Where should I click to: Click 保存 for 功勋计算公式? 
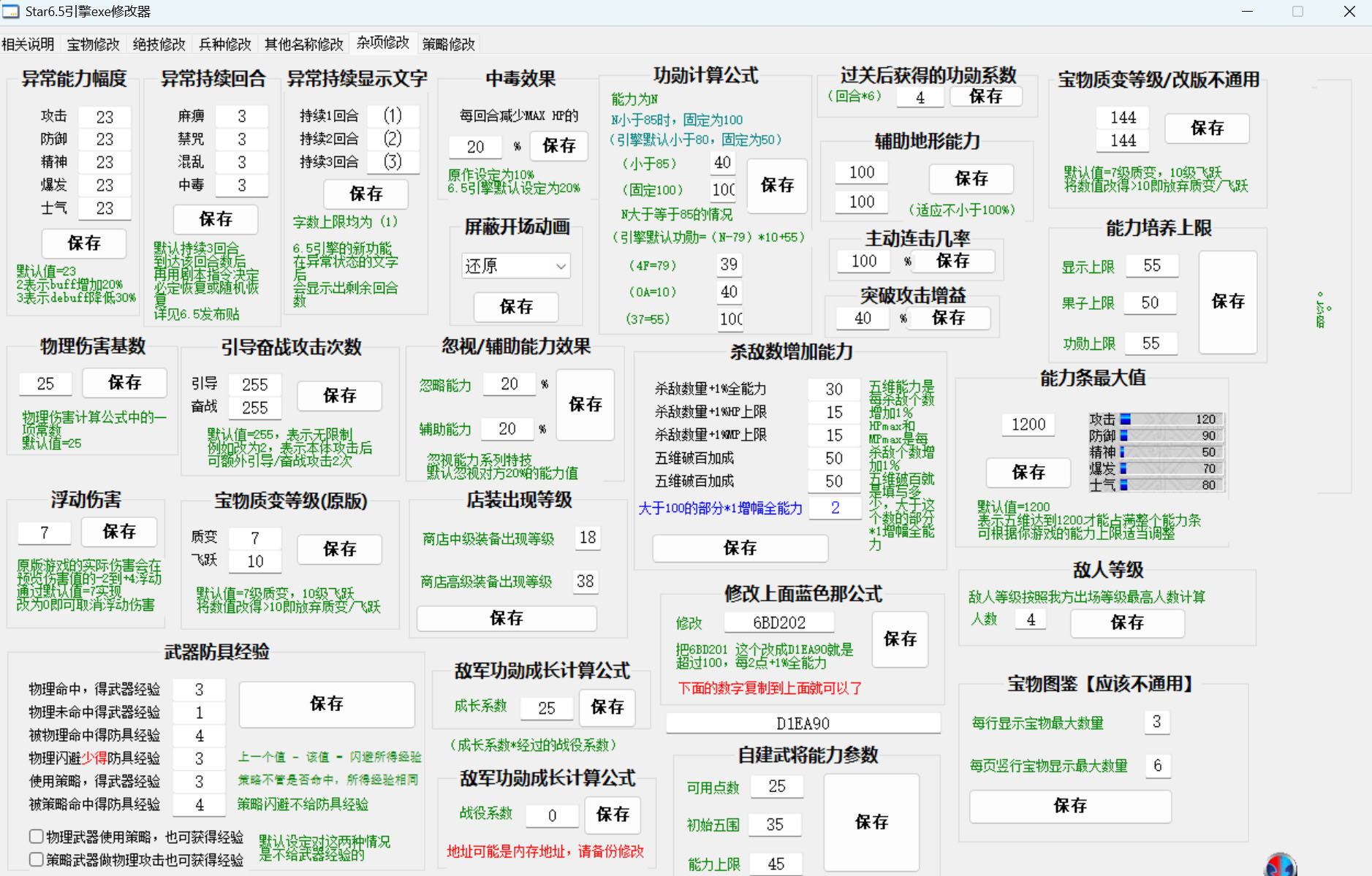point(777,186)
